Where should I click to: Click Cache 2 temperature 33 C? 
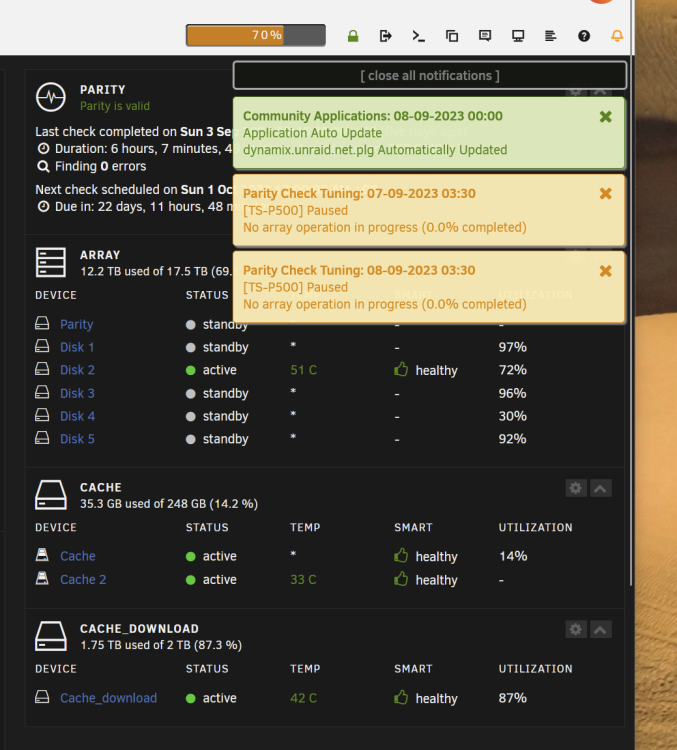[303, 580]
